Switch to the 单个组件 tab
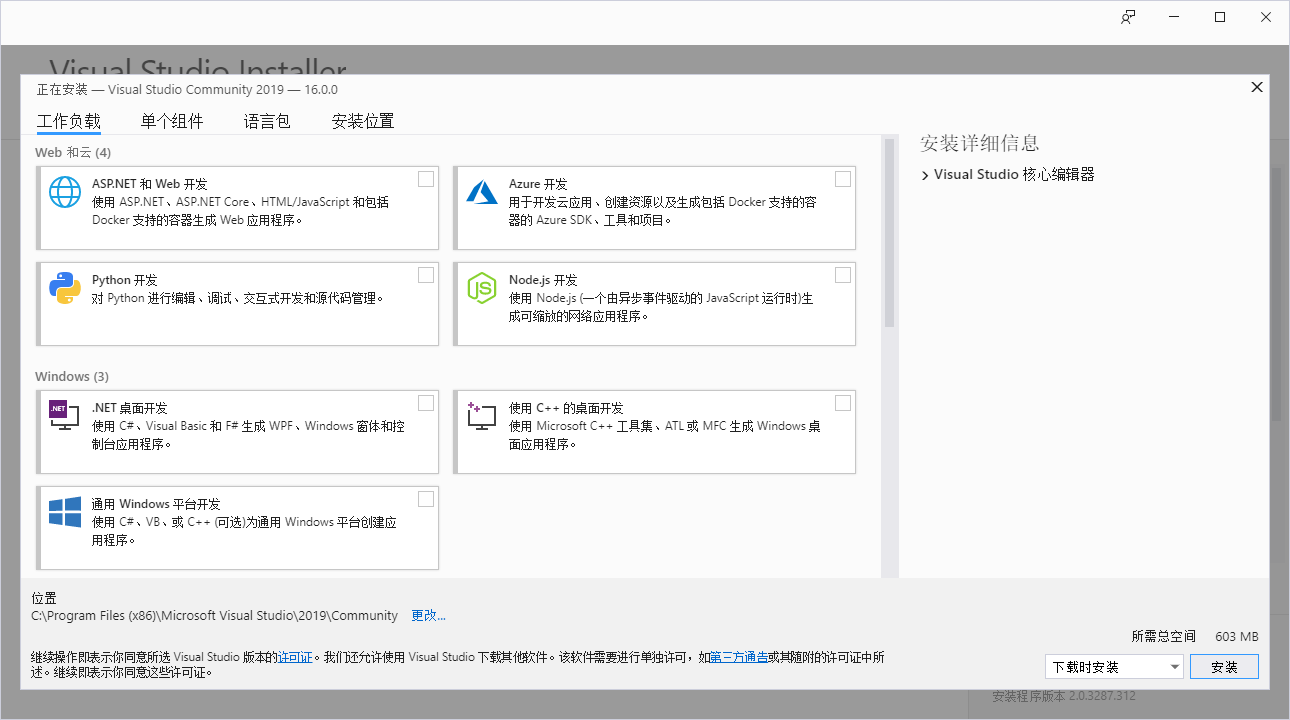The width and height of the screenshot is (1290, 720). click(x=172, y=122)
